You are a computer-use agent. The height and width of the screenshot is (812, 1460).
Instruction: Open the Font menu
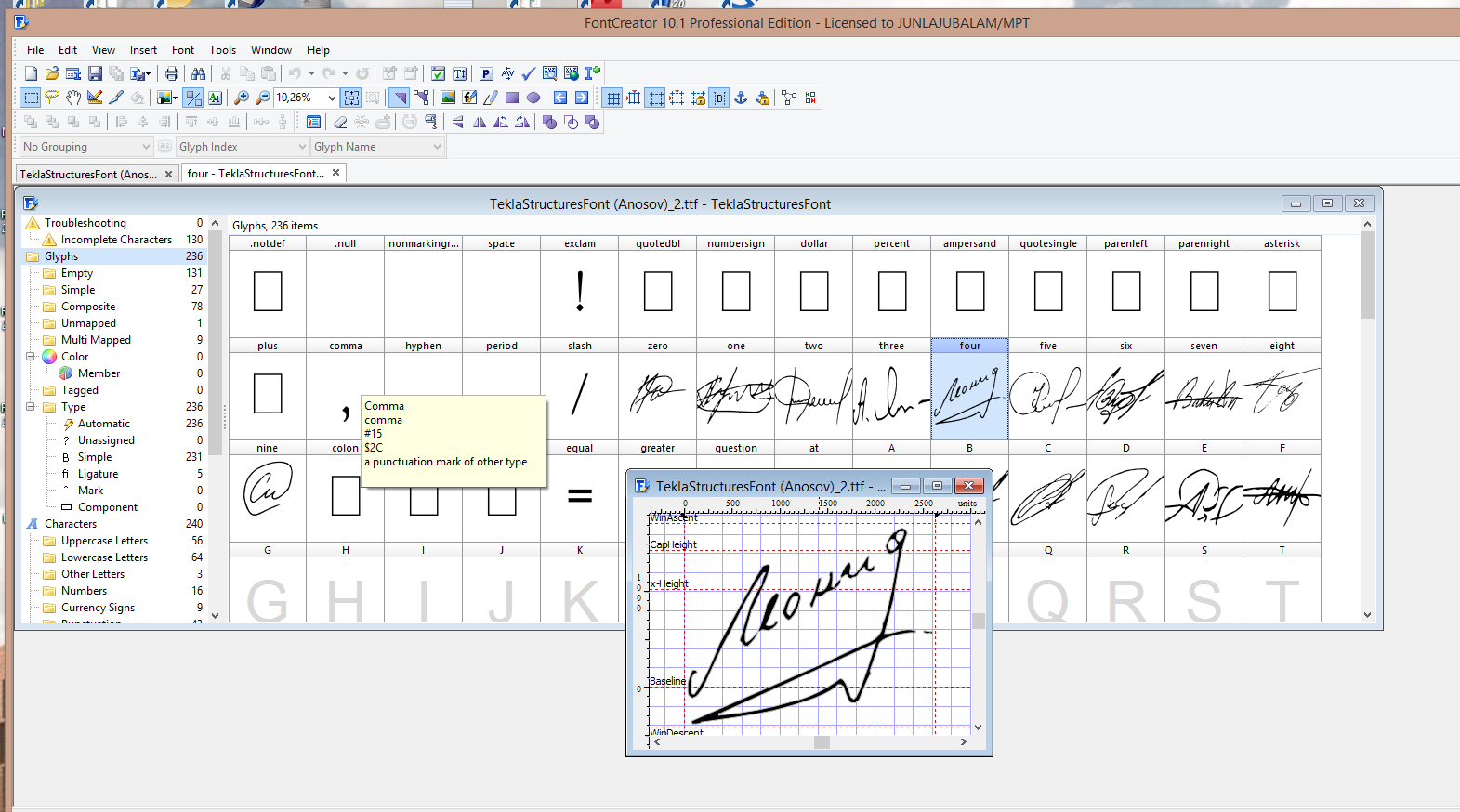(183, 50)
